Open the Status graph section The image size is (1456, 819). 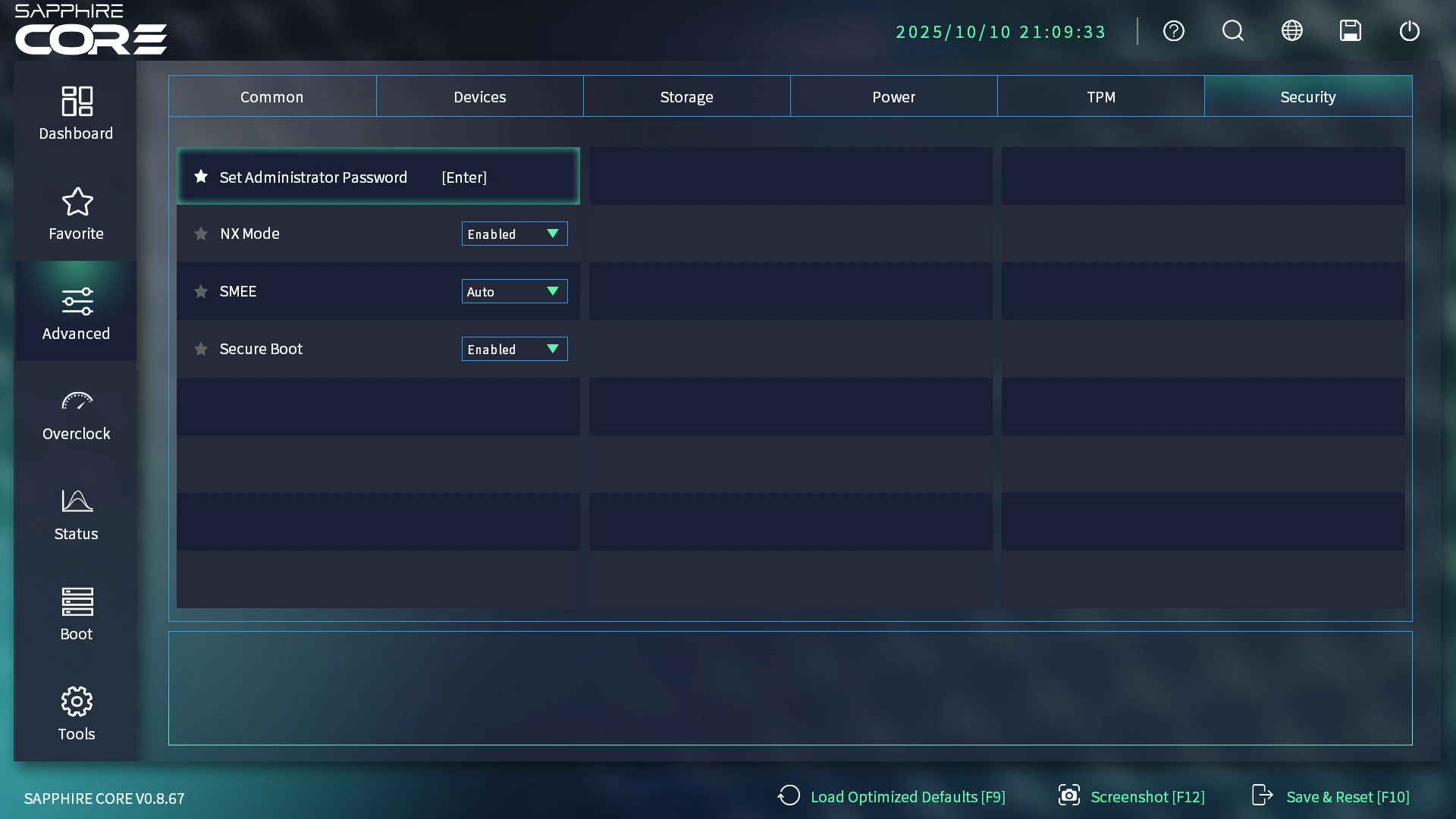(76, 513)
